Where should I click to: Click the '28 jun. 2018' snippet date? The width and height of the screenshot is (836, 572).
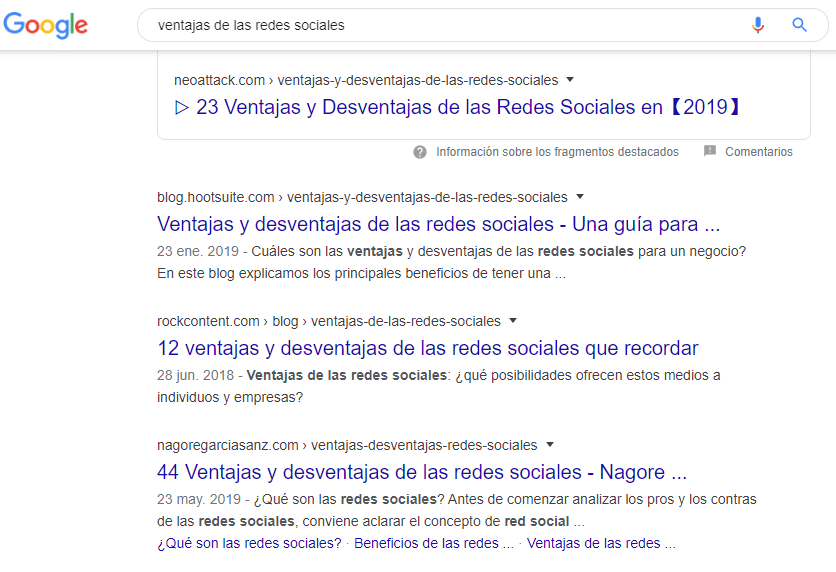196,375
